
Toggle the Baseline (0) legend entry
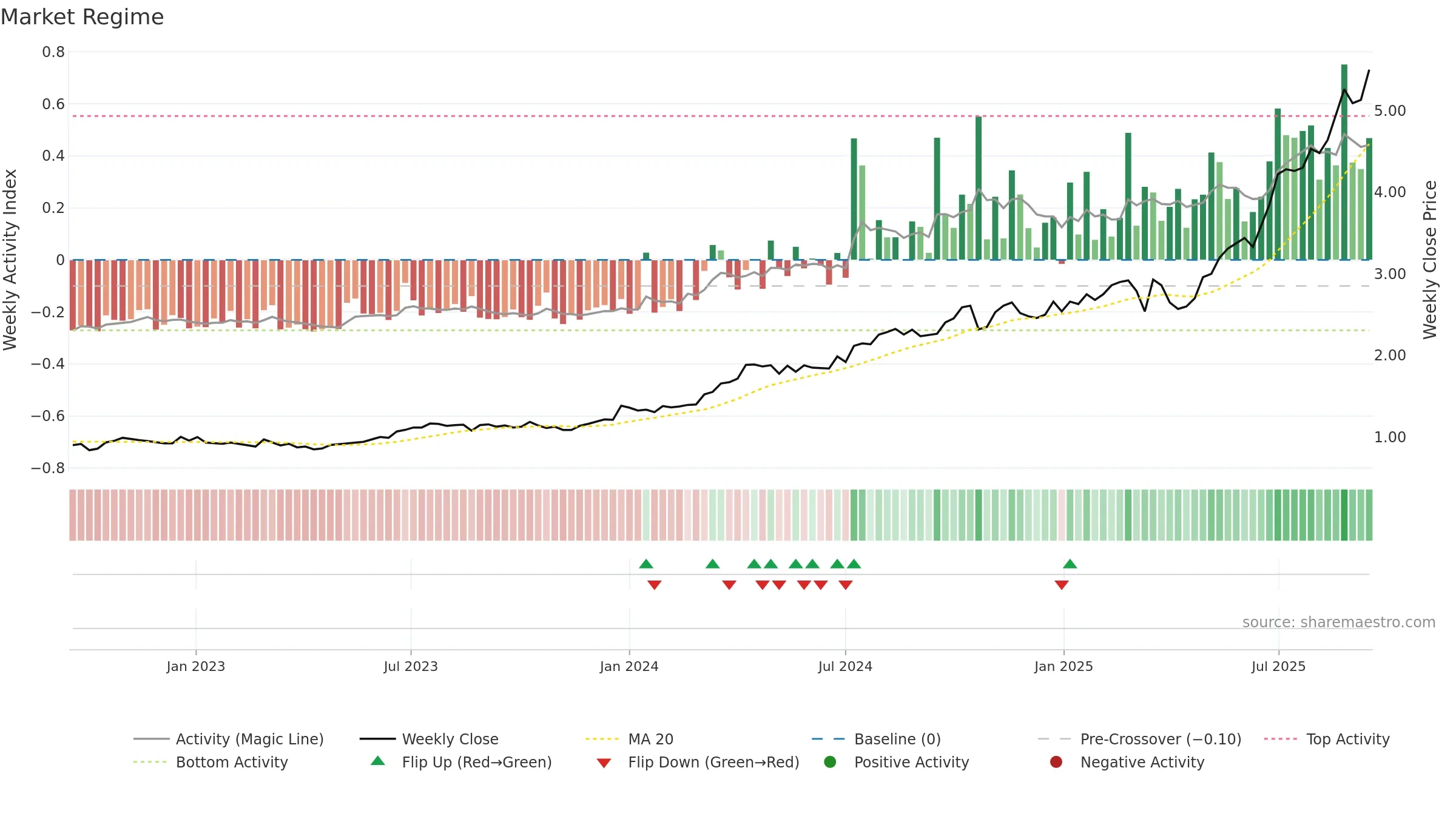876,739
